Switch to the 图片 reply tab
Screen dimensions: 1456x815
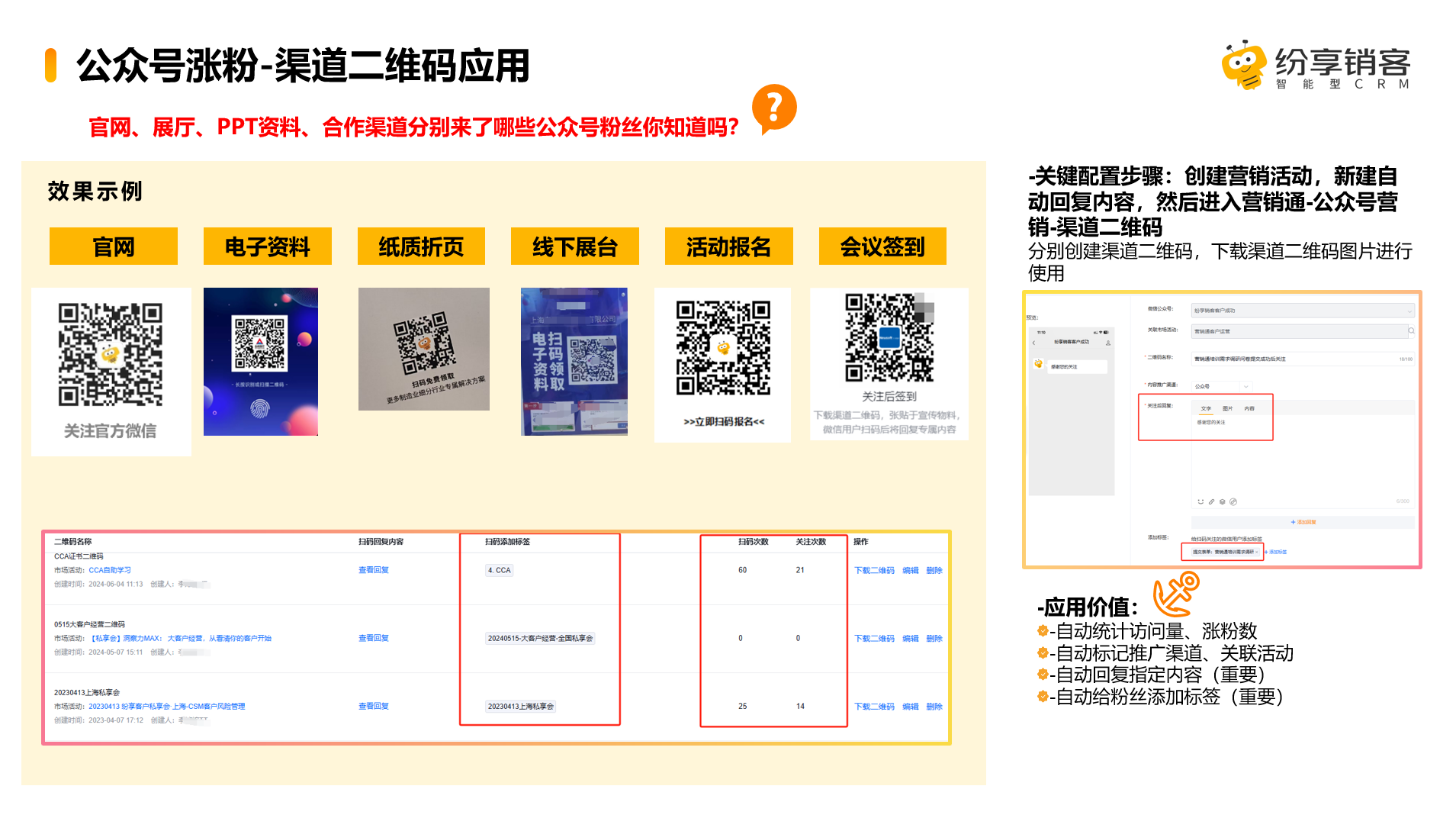1227,409
